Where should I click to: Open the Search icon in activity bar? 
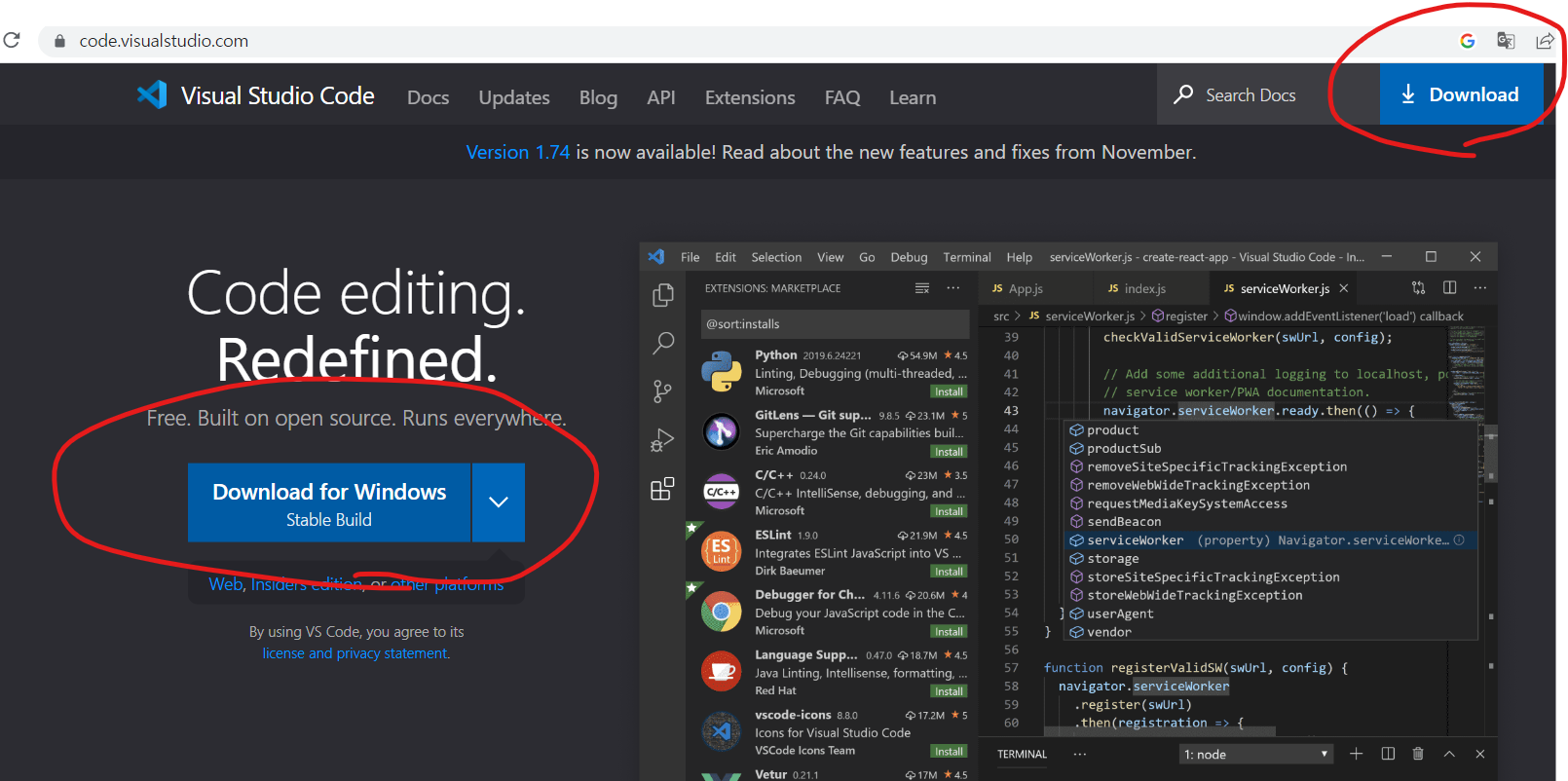point(663,343)
